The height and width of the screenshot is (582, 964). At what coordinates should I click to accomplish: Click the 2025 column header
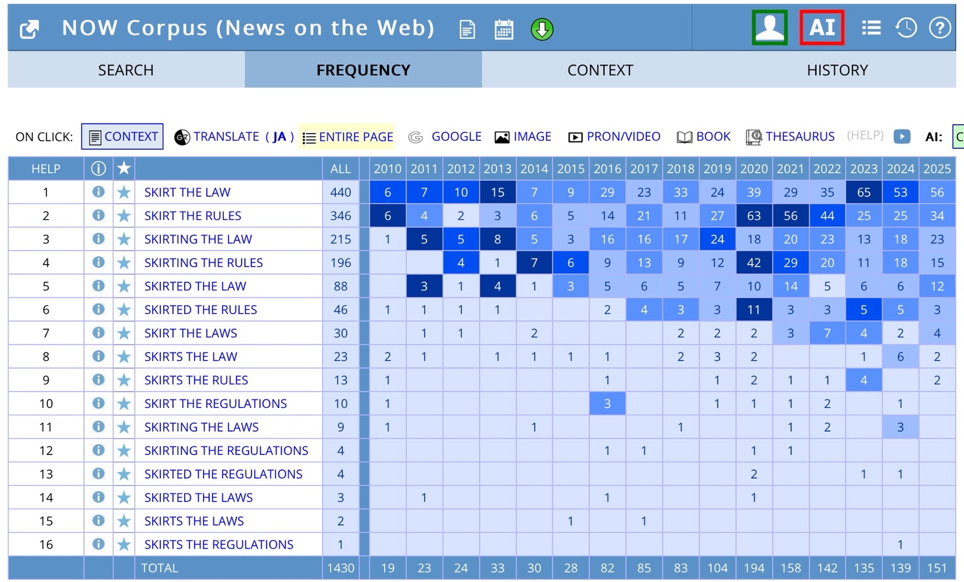(937, 168)
